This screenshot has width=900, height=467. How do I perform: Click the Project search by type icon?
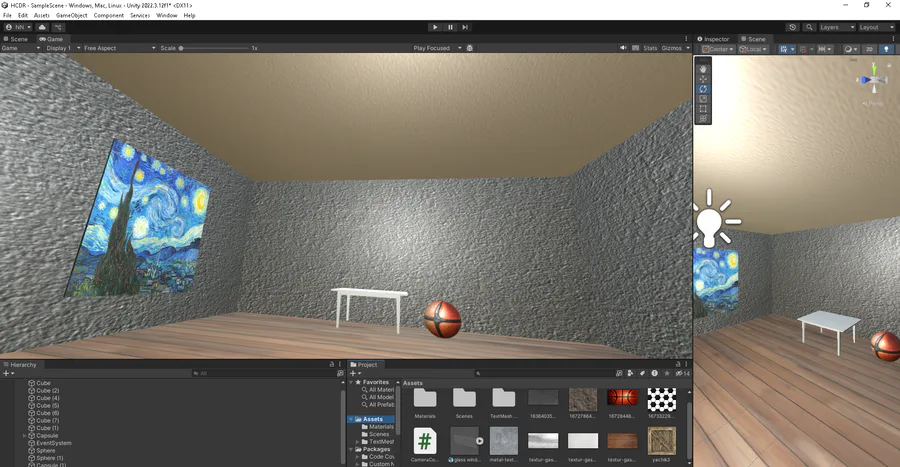point(630,373)
